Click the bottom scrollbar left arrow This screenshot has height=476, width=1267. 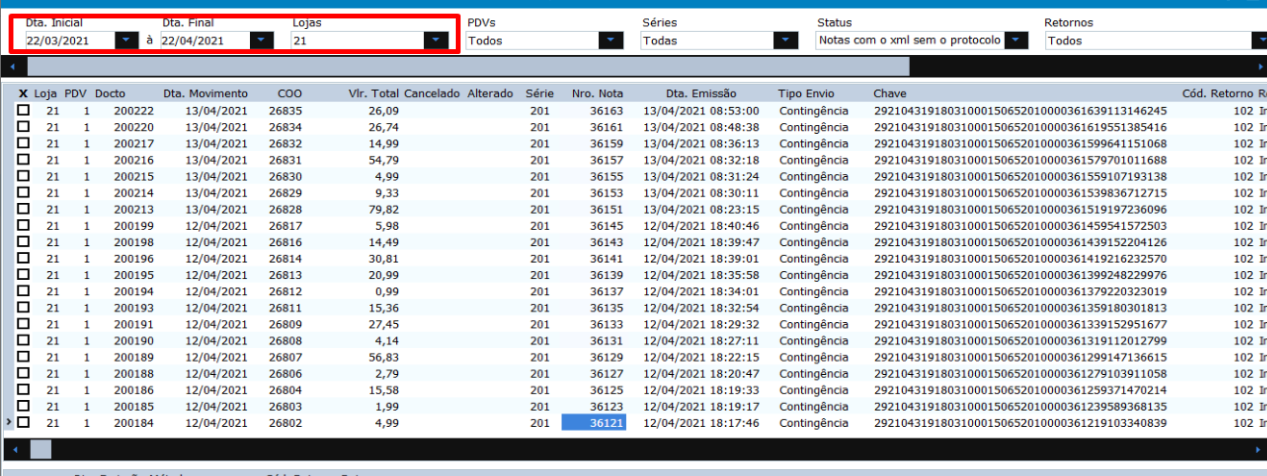[x=12, y=449]
